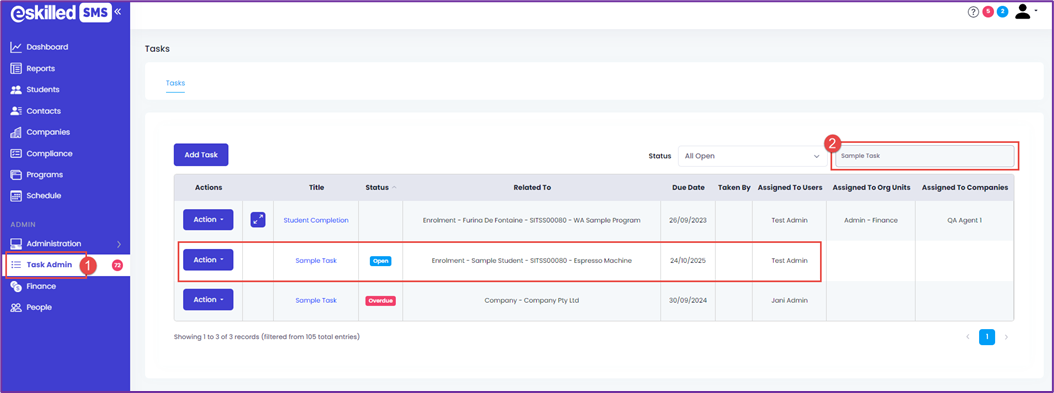1054x393 pixels.
Task: Switch to the Tasks tab
Action: (x=175, y=83)
